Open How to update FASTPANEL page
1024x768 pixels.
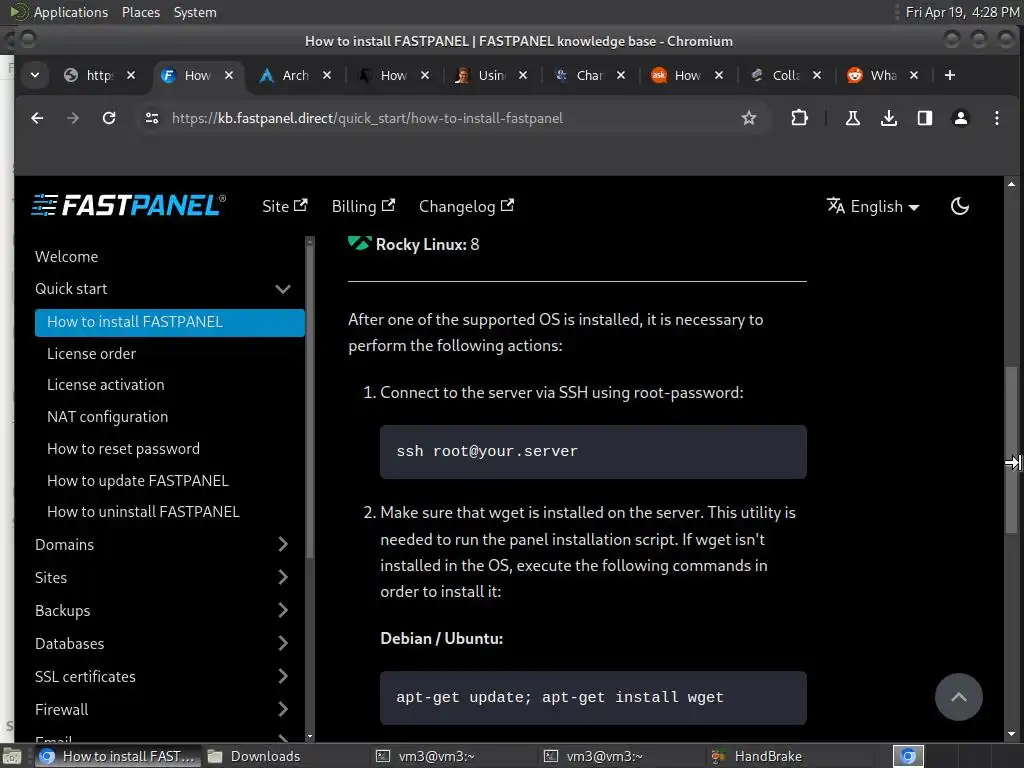[x=138, y=481]
